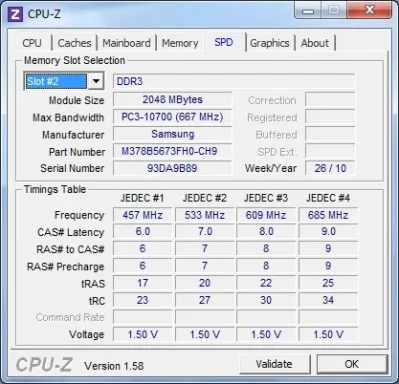Click the JEDEC #1 column header
Image resolution: width=399 pixels, height=384 pixels.
[142, 198]
